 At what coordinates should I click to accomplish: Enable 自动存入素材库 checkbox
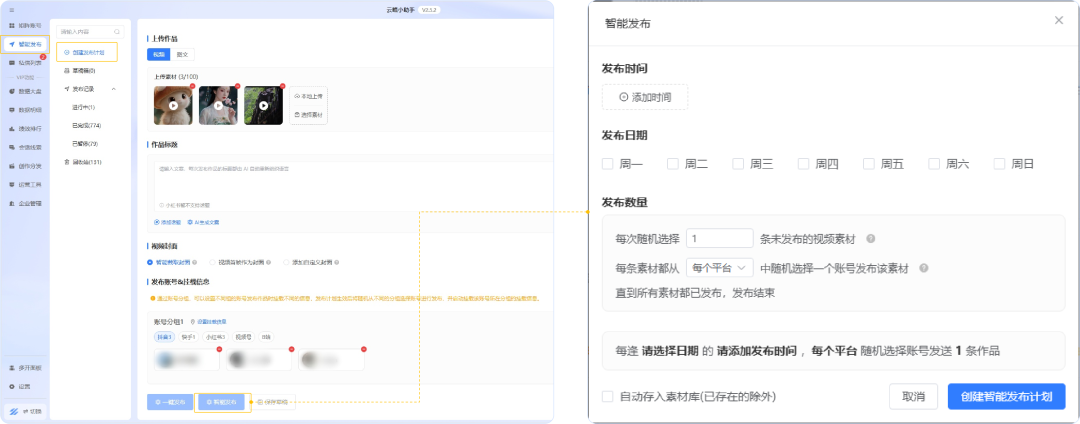[x=608, y=396]
